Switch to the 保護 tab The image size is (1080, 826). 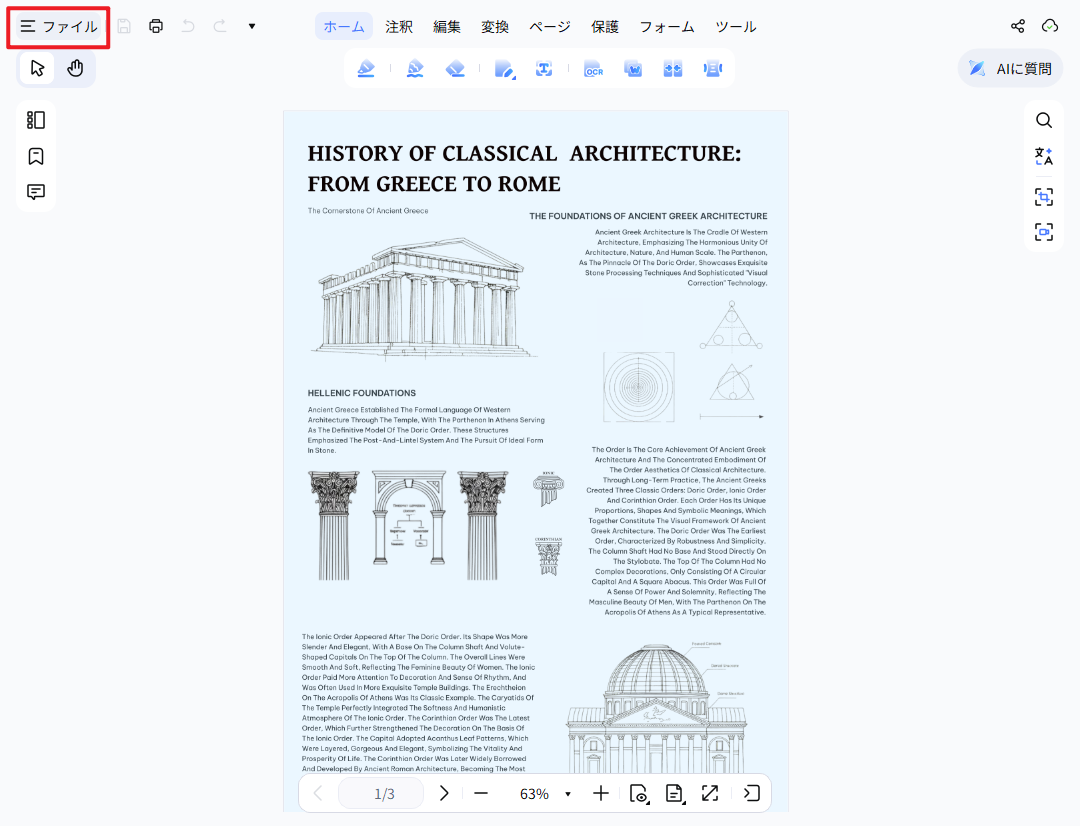click(x=605, y=27)
